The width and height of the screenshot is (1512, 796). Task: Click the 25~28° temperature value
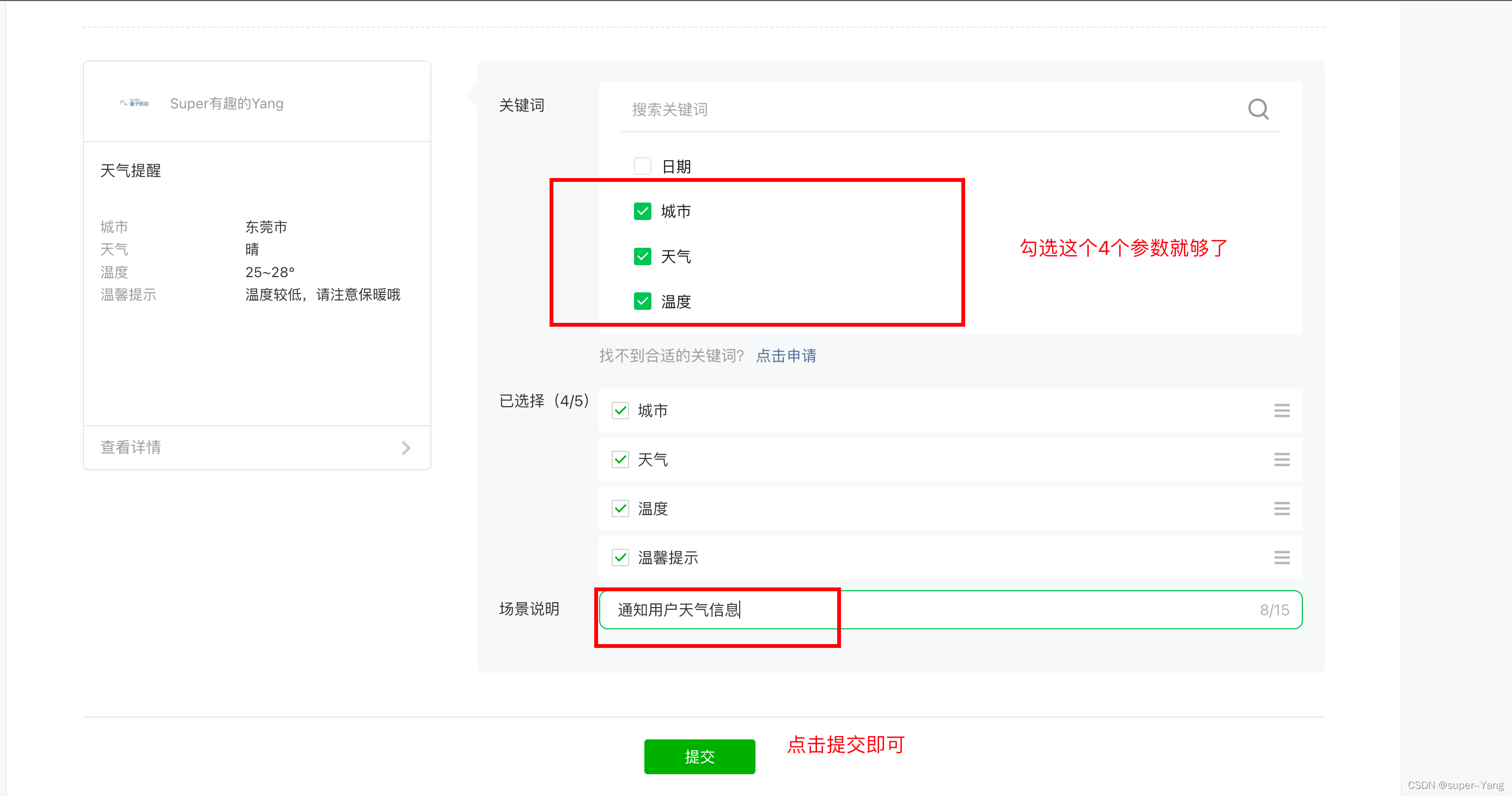coord(270,272)
